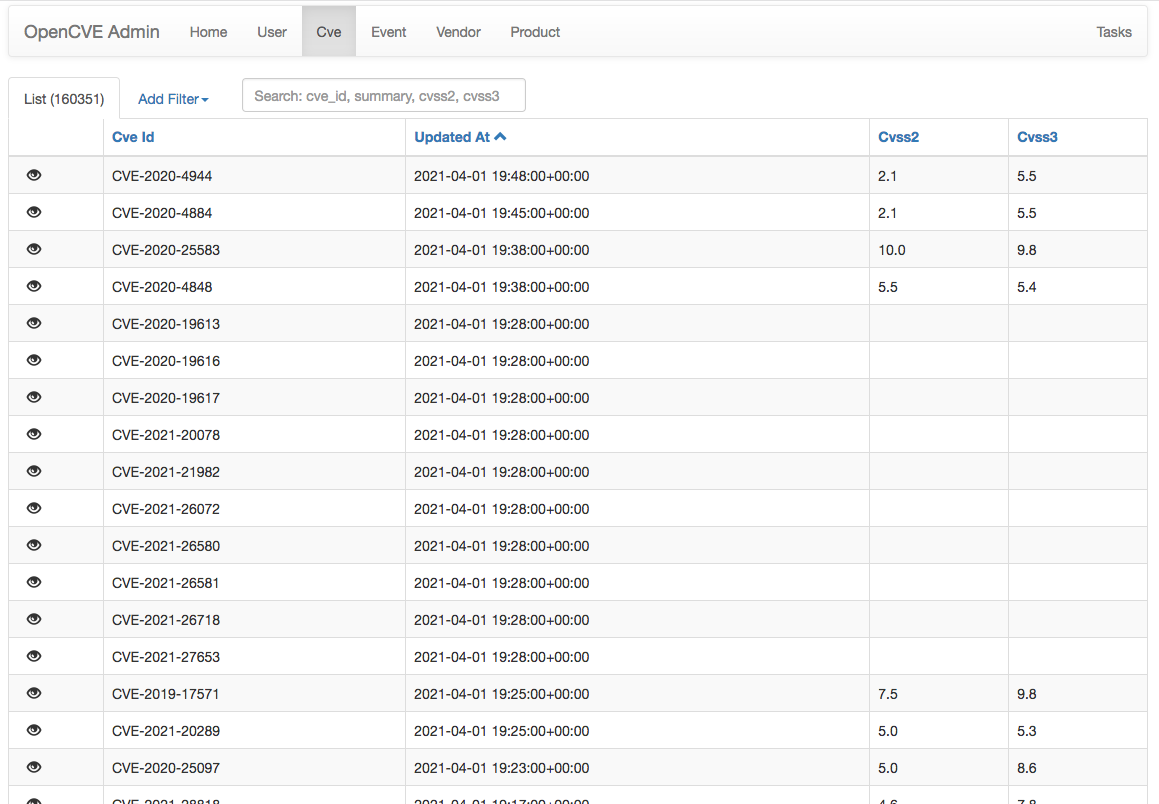Click the eye icon beside CVE-2021-20078

pos(33,434)
